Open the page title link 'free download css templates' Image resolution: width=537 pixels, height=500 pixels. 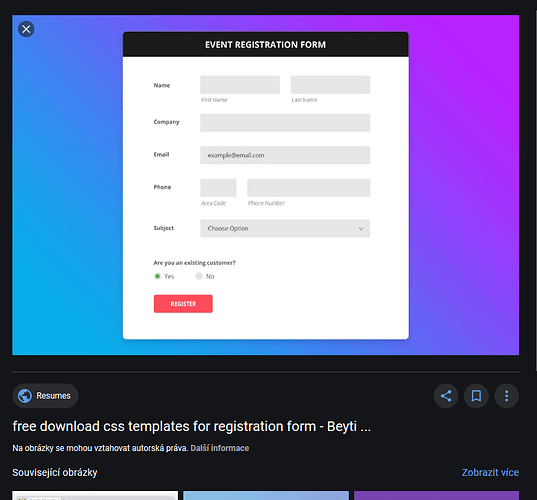pyautogui.click(x=191, y=426)
